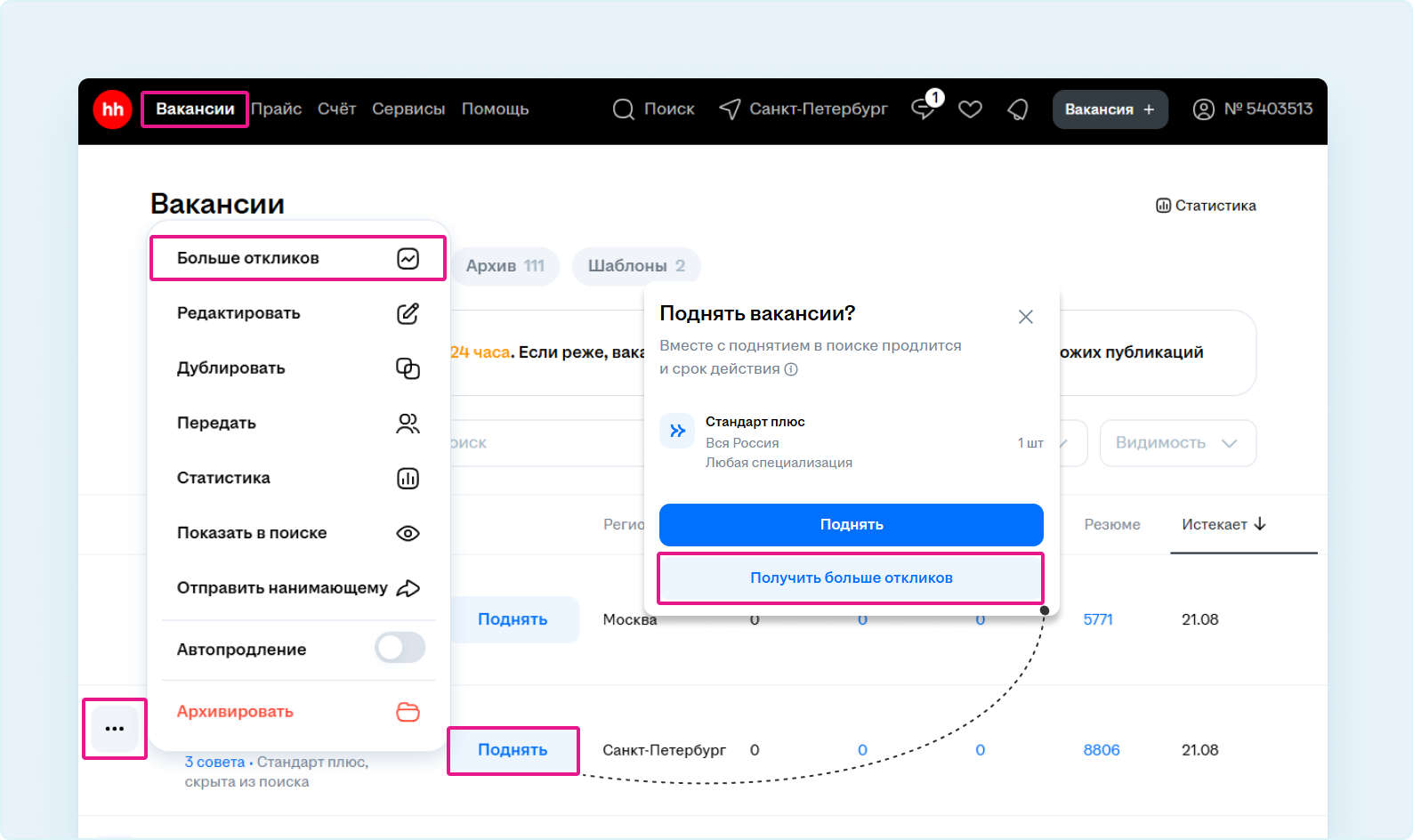The height and width of the screenshot is (840, 1413).
Task: Expand the Видимость dropdown
Action: tap(1178, 443)
